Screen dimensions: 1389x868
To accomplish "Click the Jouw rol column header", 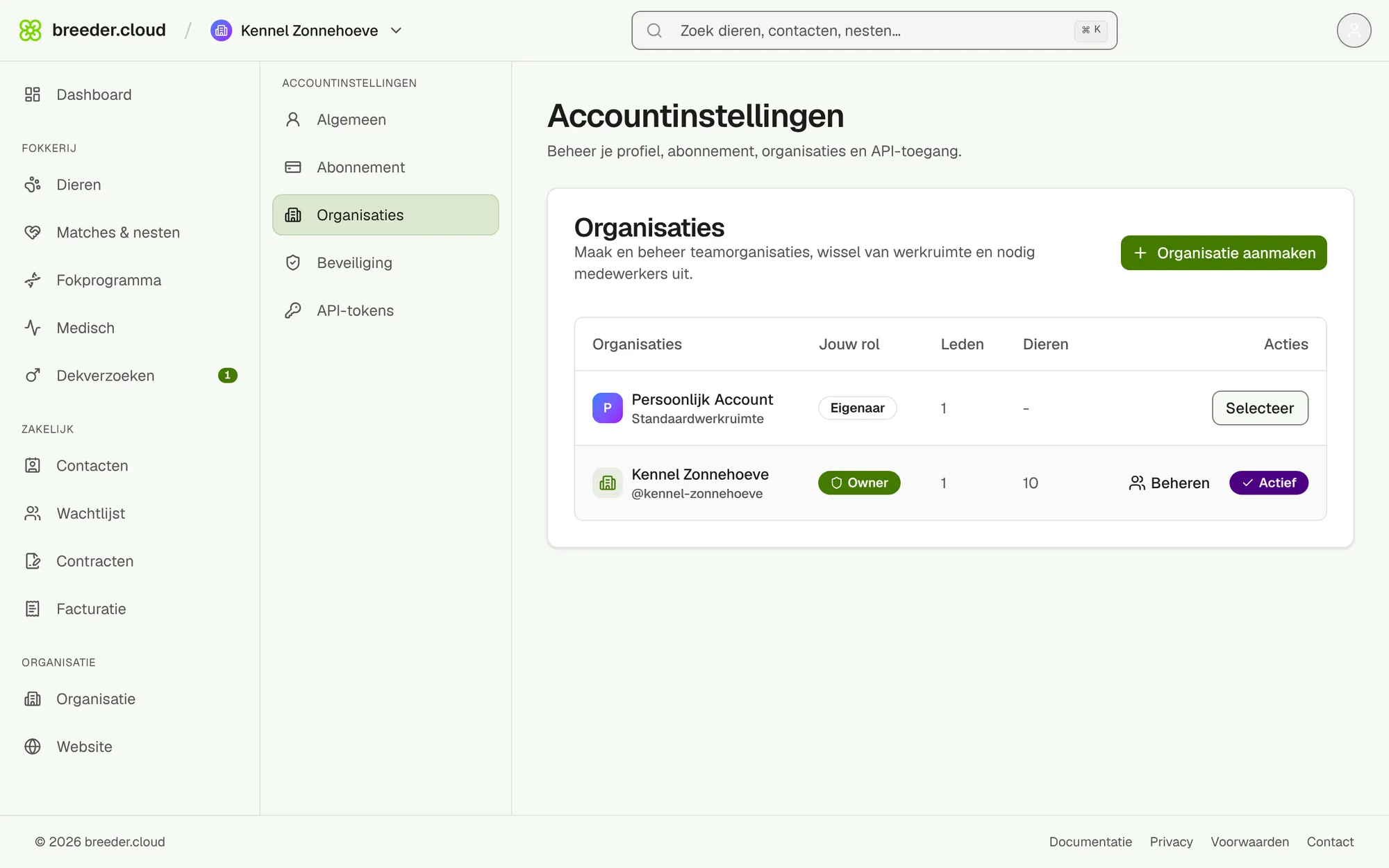I will click(x=849, y=344).
